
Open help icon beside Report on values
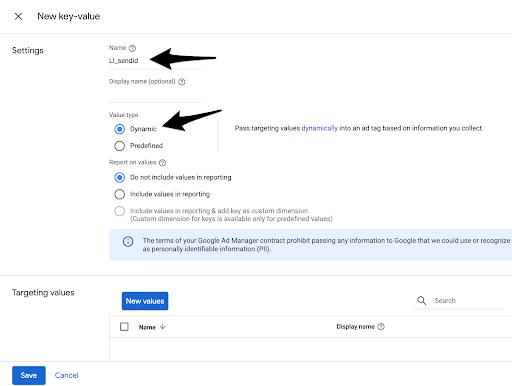[x=162, y=163]
